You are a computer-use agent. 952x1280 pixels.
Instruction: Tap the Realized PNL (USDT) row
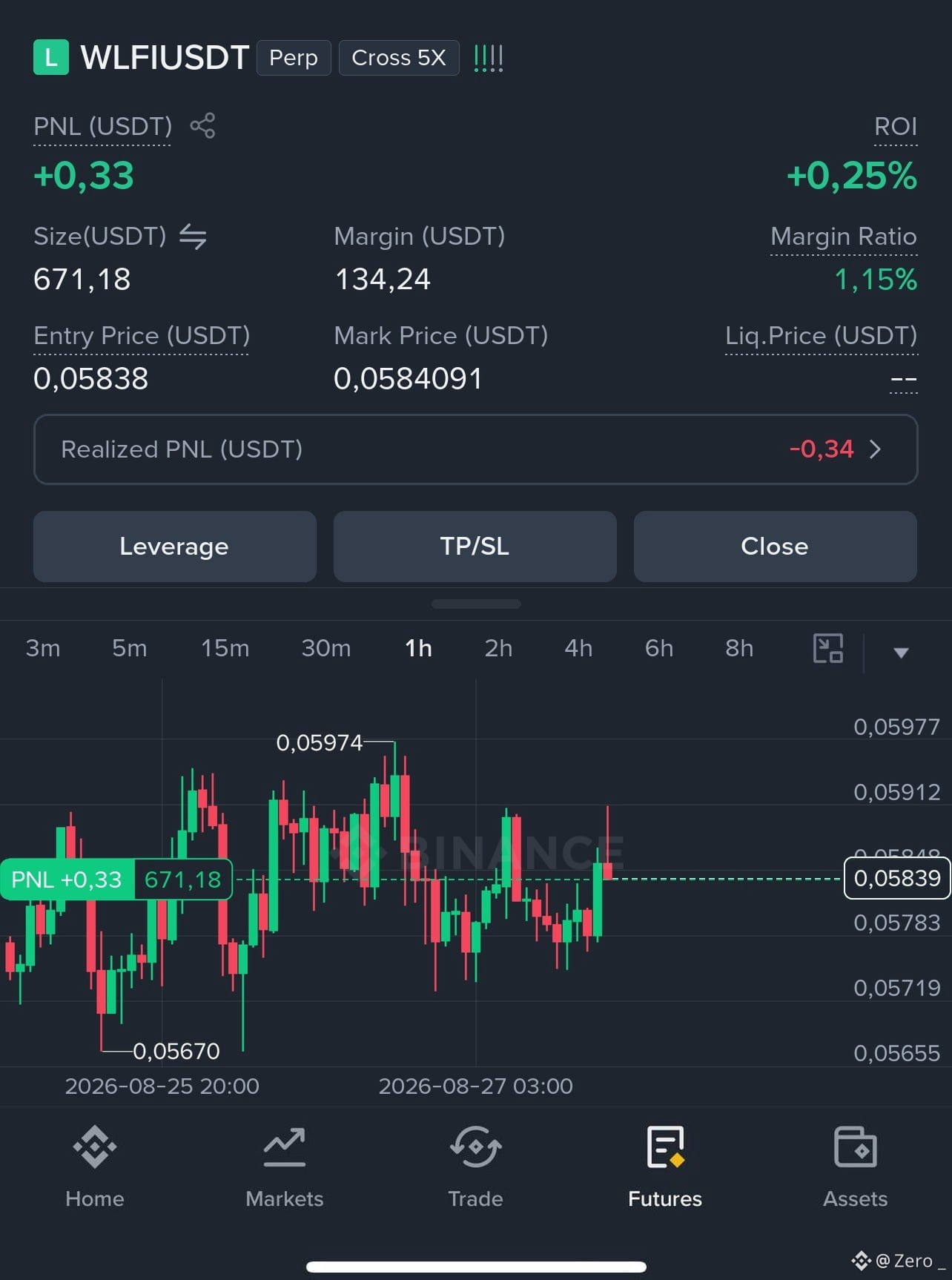476,449
